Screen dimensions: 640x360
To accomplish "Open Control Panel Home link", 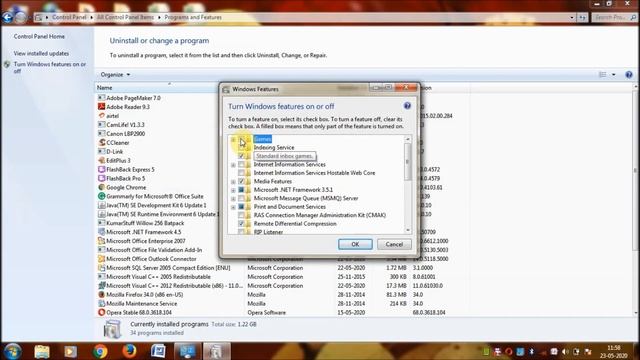I will tap(39, 36).
